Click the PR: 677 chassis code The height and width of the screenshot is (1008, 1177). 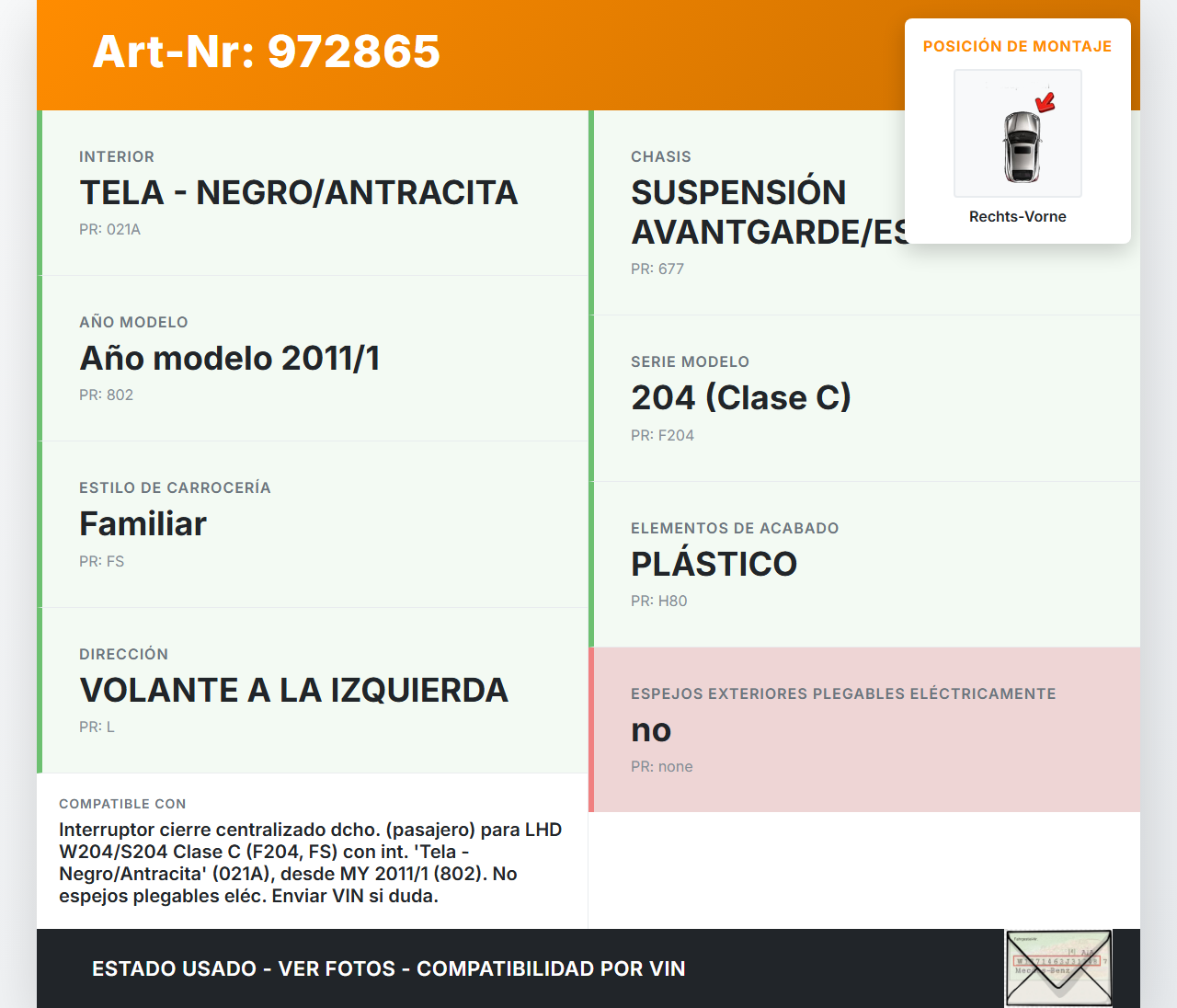pos(657,269)
